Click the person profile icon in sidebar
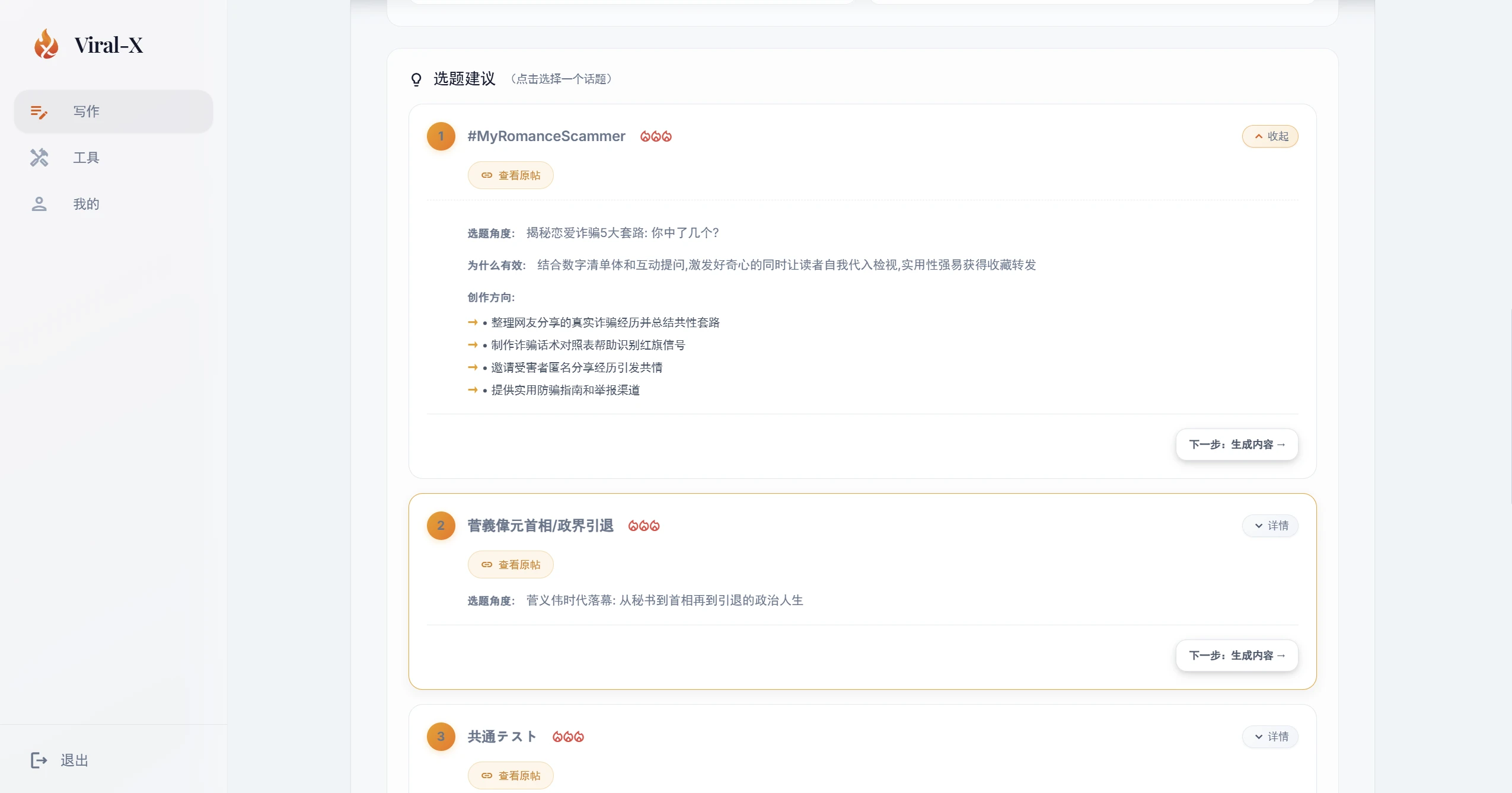Image resolution: width=1512 pixels, height=793 pixels. click(39, 204)
